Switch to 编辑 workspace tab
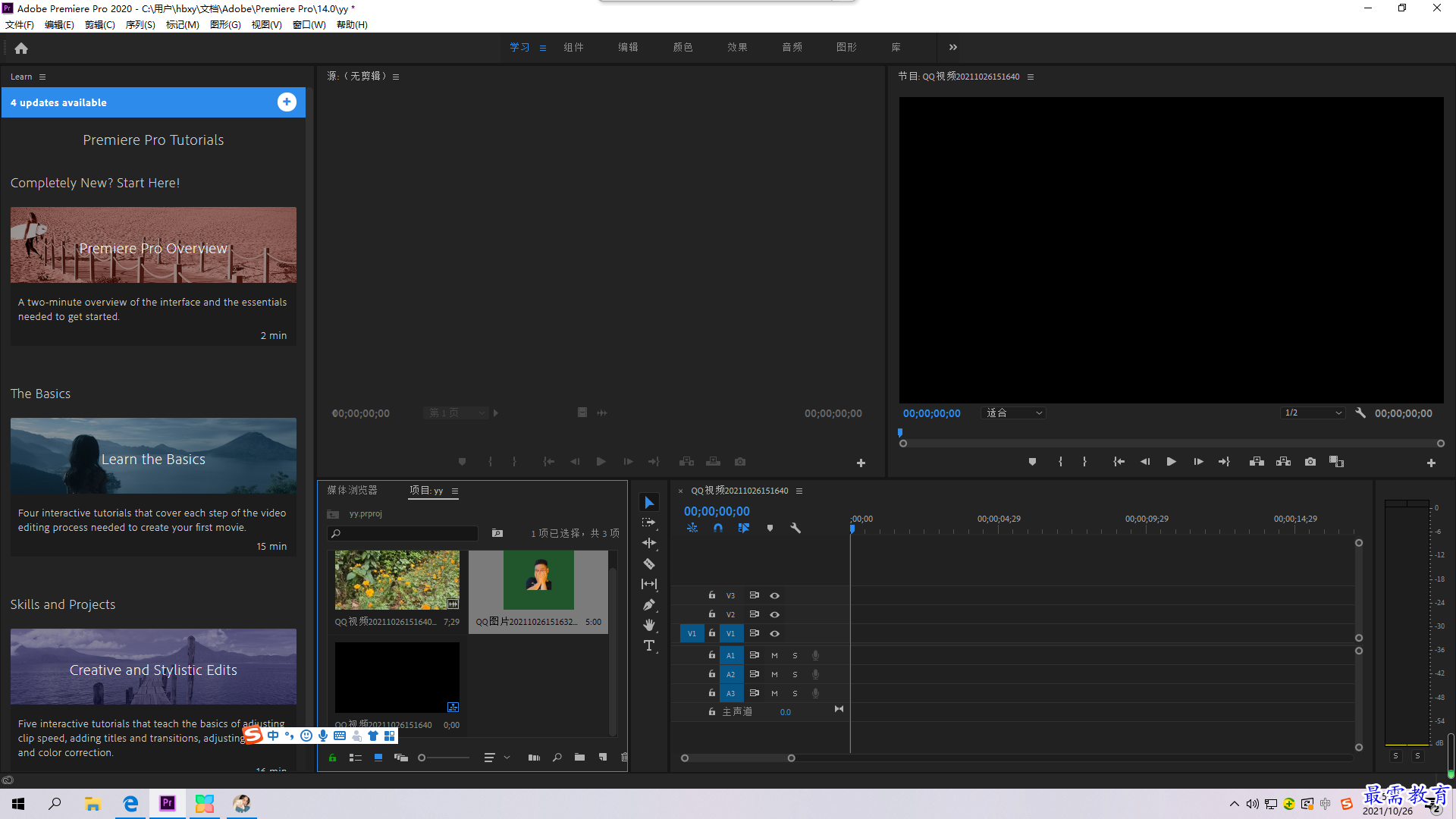Image resolution: width=1456 pixels, height=819 pixels. coord(628,47)
